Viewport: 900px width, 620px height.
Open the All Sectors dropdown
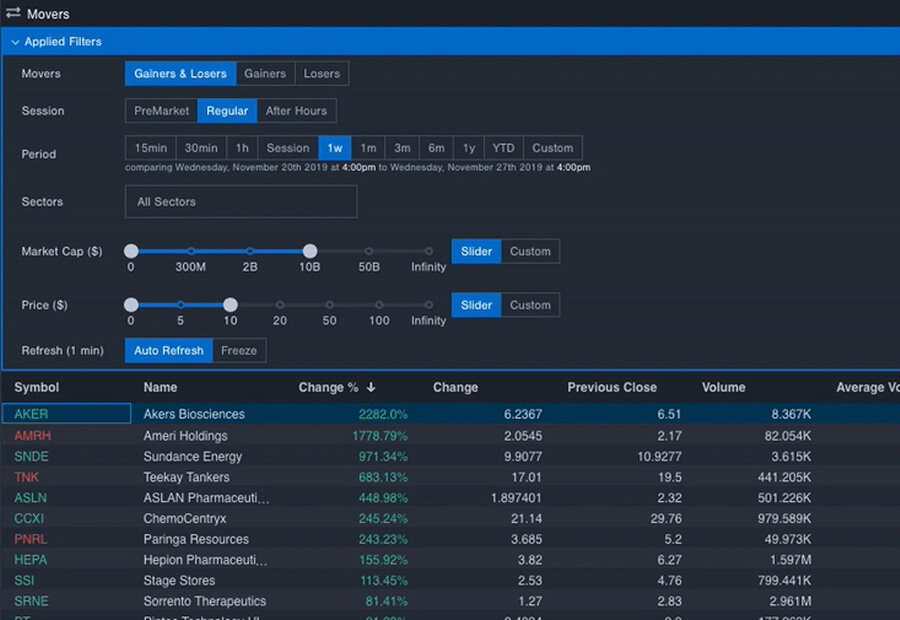240,202
